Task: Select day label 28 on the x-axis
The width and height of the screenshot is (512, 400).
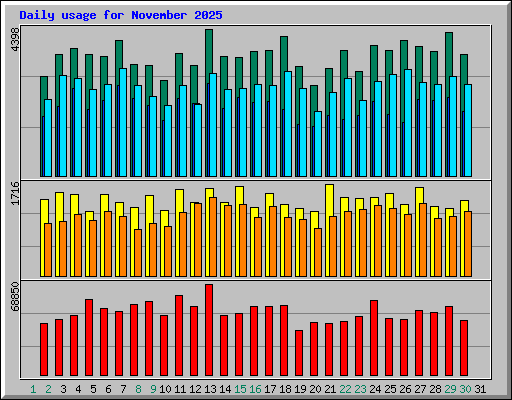Action: (435, 389)
